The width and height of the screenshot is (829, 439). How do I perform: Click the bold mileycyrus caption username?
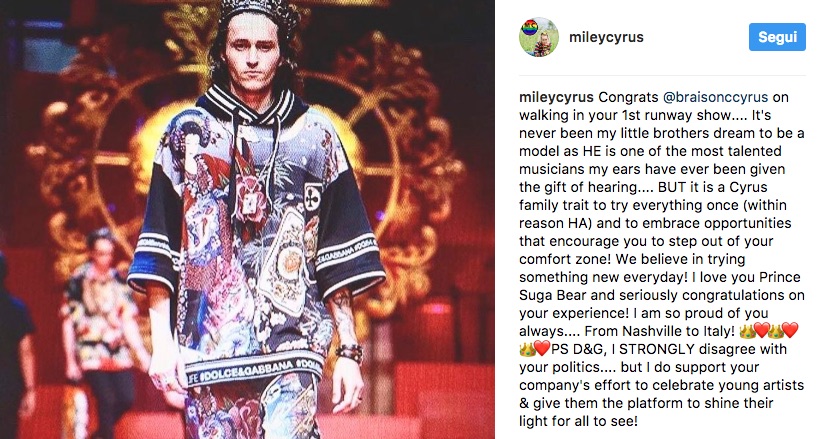pyautogui.click(x=557, y=97)
